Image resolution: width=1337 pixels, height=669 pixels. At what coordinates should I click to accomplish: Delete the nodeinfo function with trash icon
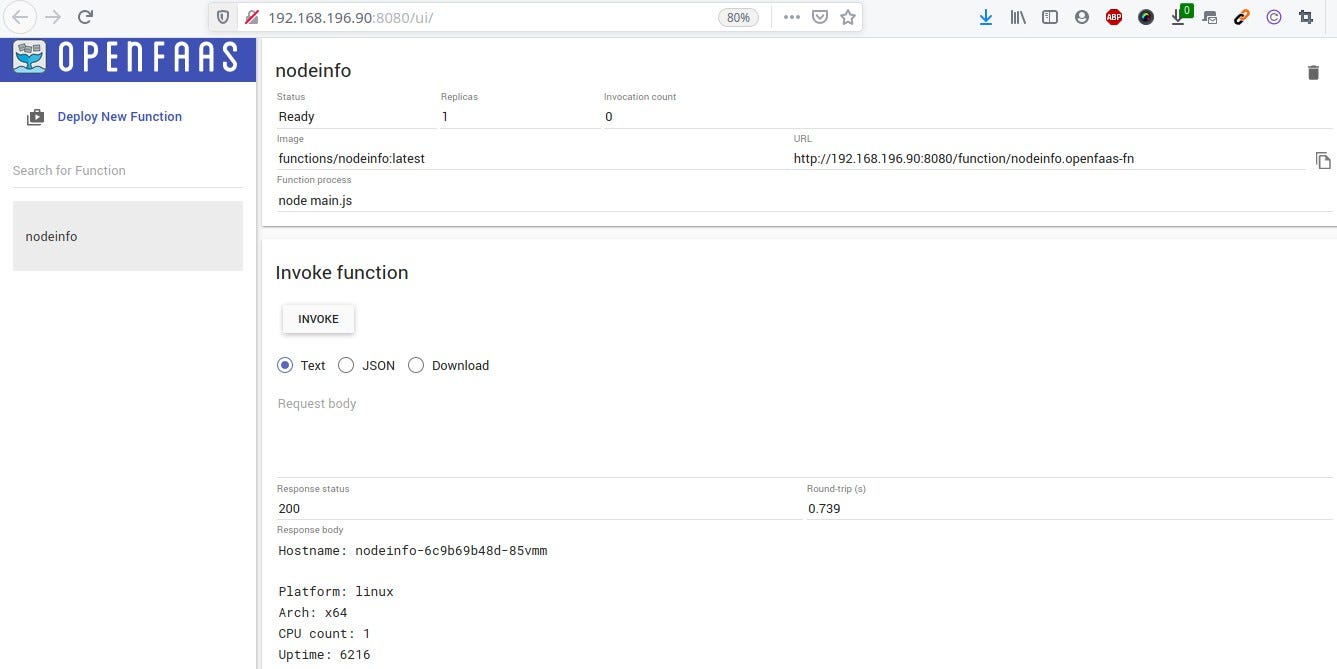(1313, 72)
